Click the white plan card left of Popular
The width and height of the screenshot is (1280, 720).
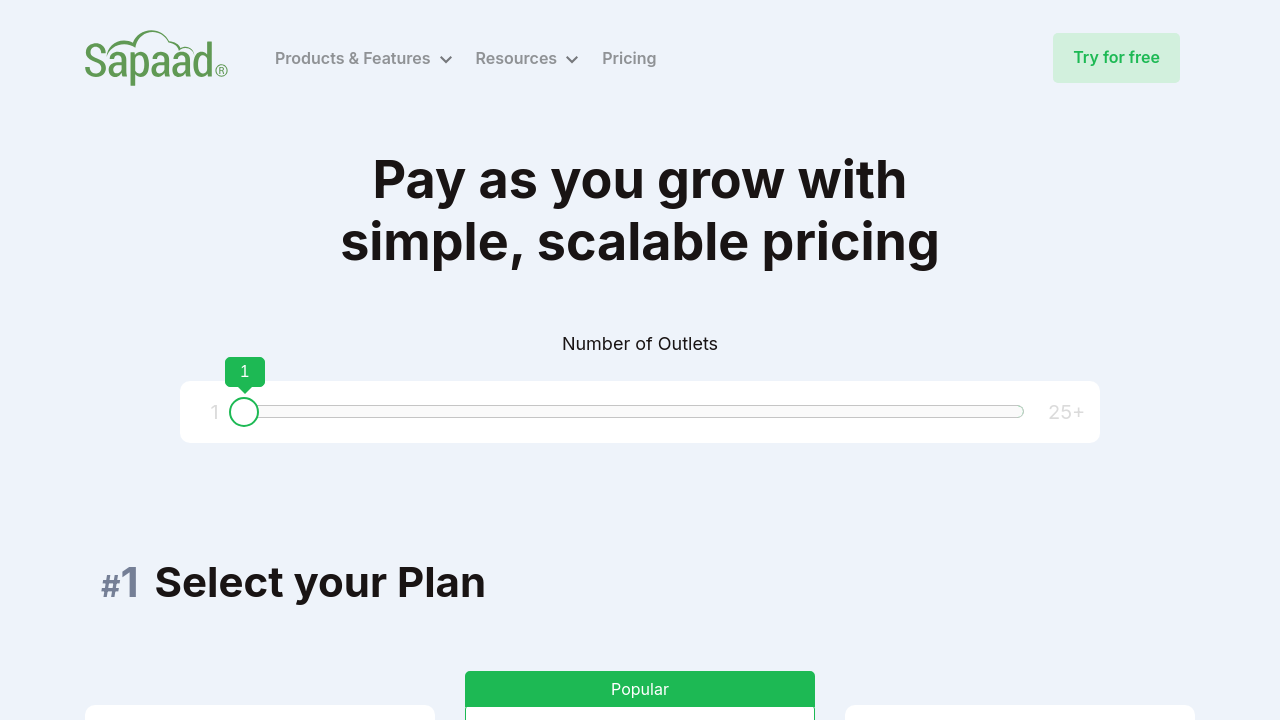pos(260,712)
